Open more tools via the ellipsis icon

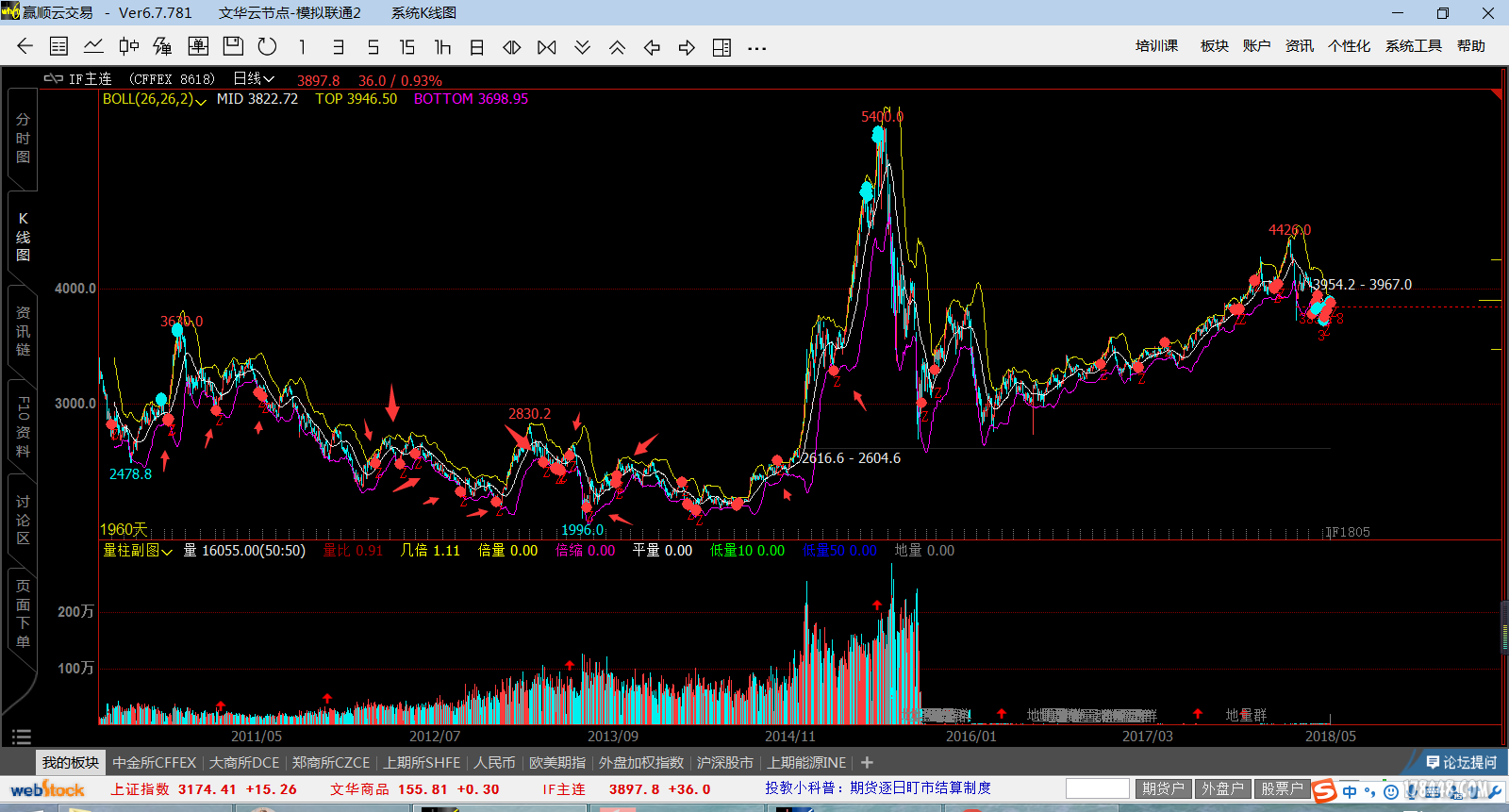[756, 48]
